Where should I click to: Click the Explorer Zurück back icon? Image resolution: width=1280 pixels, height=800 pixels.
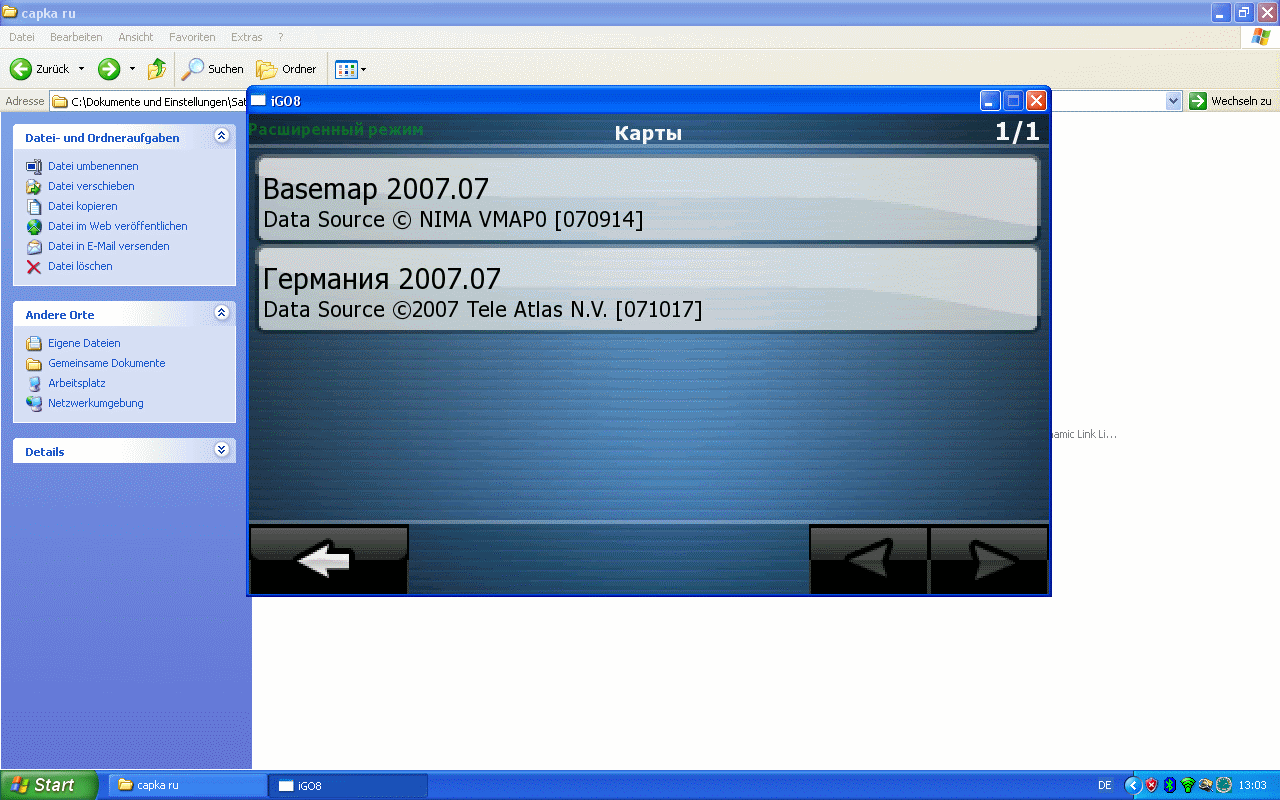point(21,69)
